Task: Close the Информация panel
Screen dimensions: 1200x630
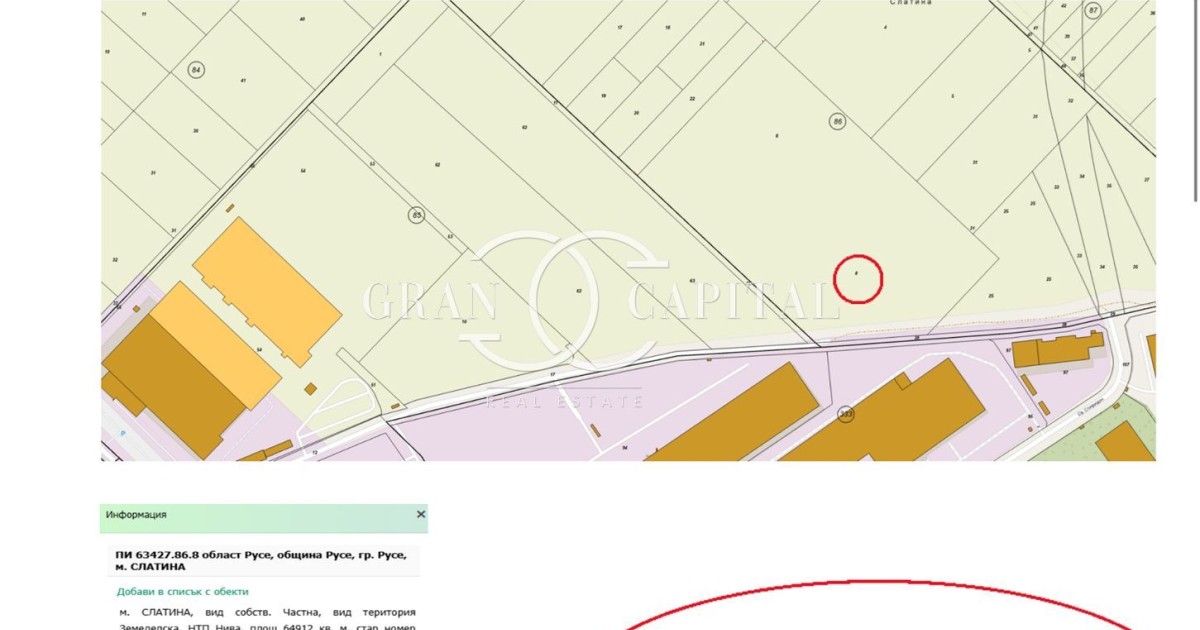Action: (x=421, y=514)
